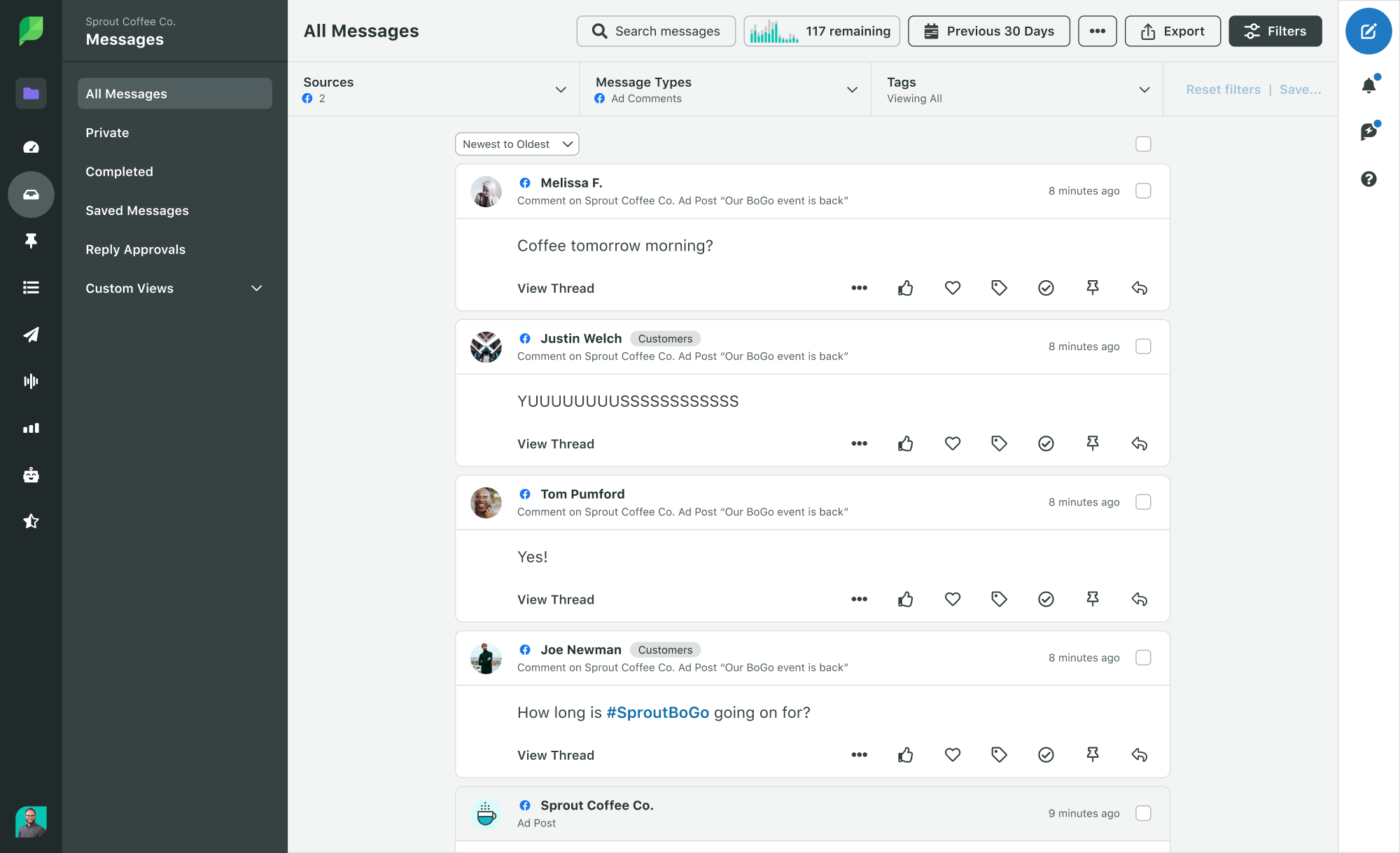Click the Search messages field
Viewport: 1400px width, 853px height.
pyautogui.click(x=656, y=31)
